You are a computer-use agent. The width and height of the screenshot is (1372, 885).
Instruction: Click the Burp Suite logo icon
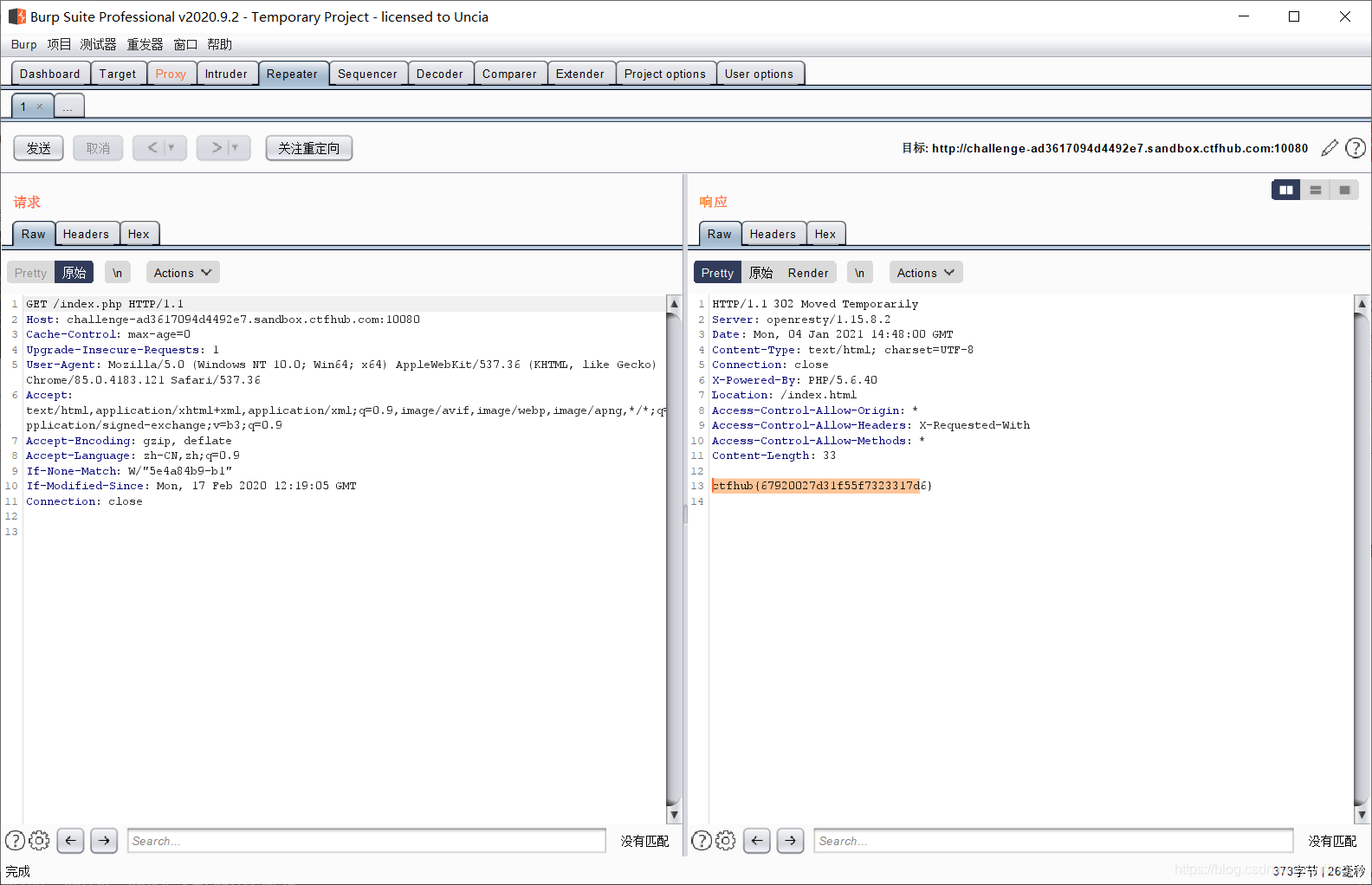pyautogui.click(x=16, y=16)
